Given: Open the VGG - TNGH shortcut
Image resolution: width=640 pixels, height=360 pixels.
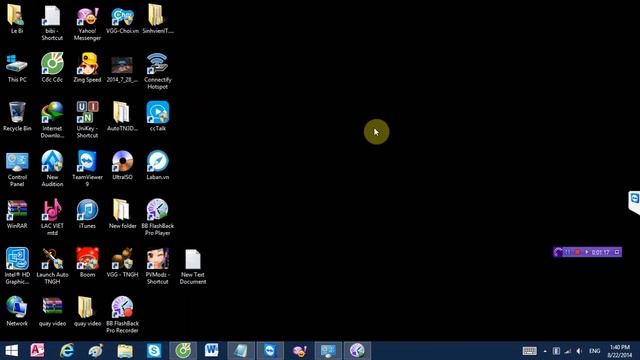Looking at the screenshot, I should pyautogui.click(x=122, y=263).
